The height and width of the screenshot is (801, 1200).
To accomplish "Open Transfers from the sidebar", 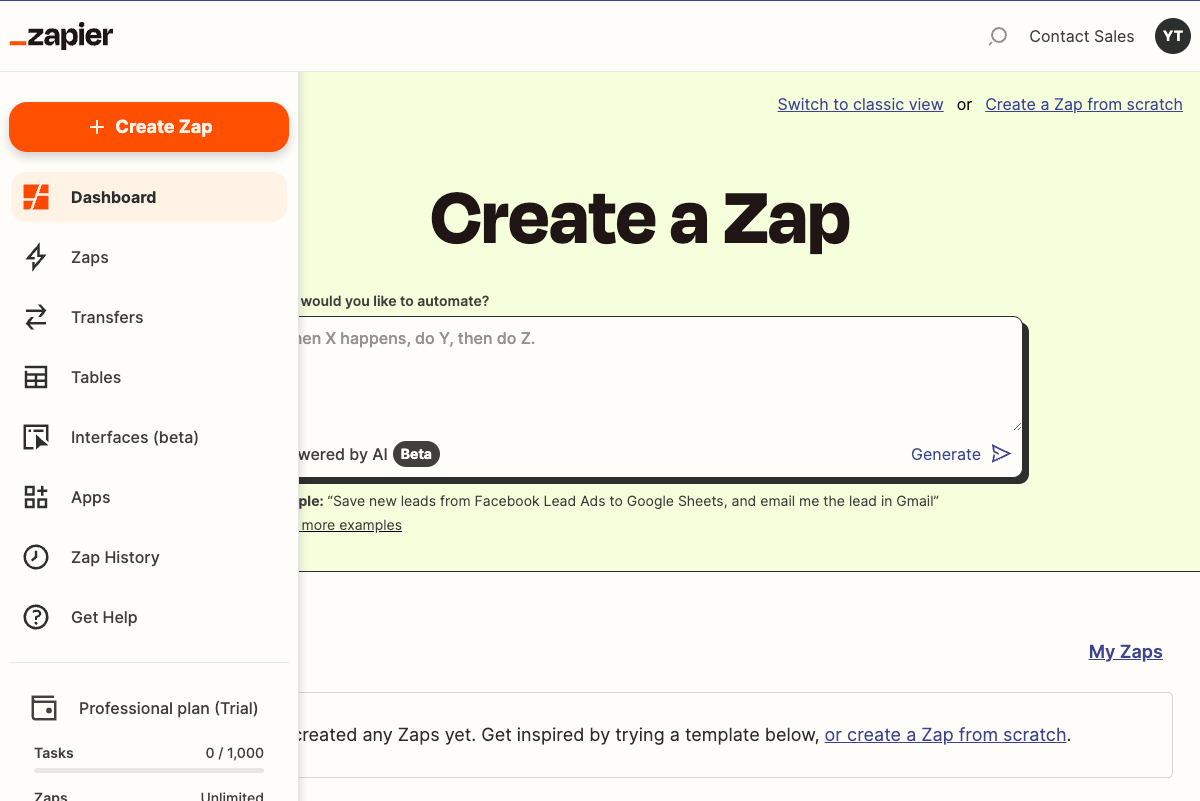I will tap(107, 317).
